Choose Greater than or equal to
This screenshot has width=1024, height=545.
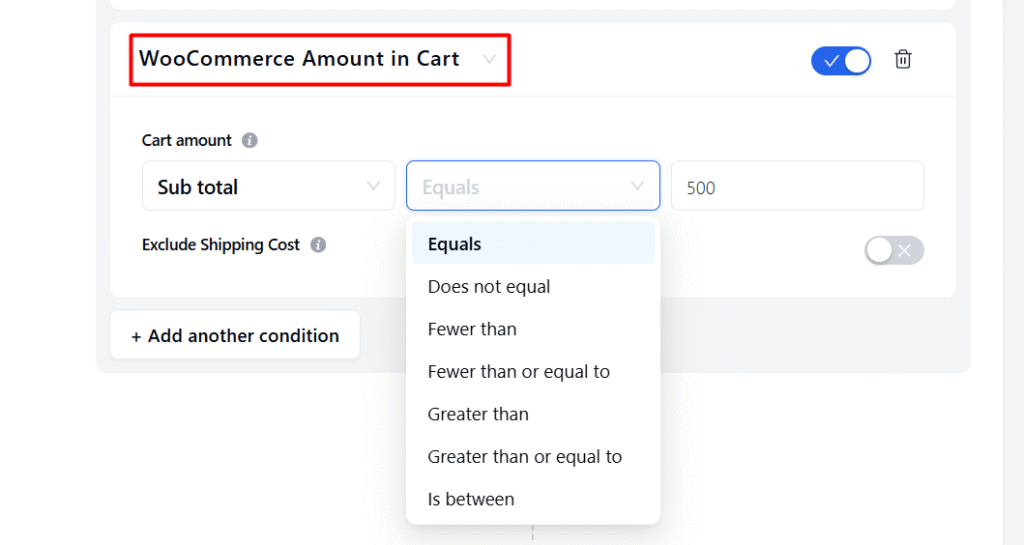[x=524, y=457]
